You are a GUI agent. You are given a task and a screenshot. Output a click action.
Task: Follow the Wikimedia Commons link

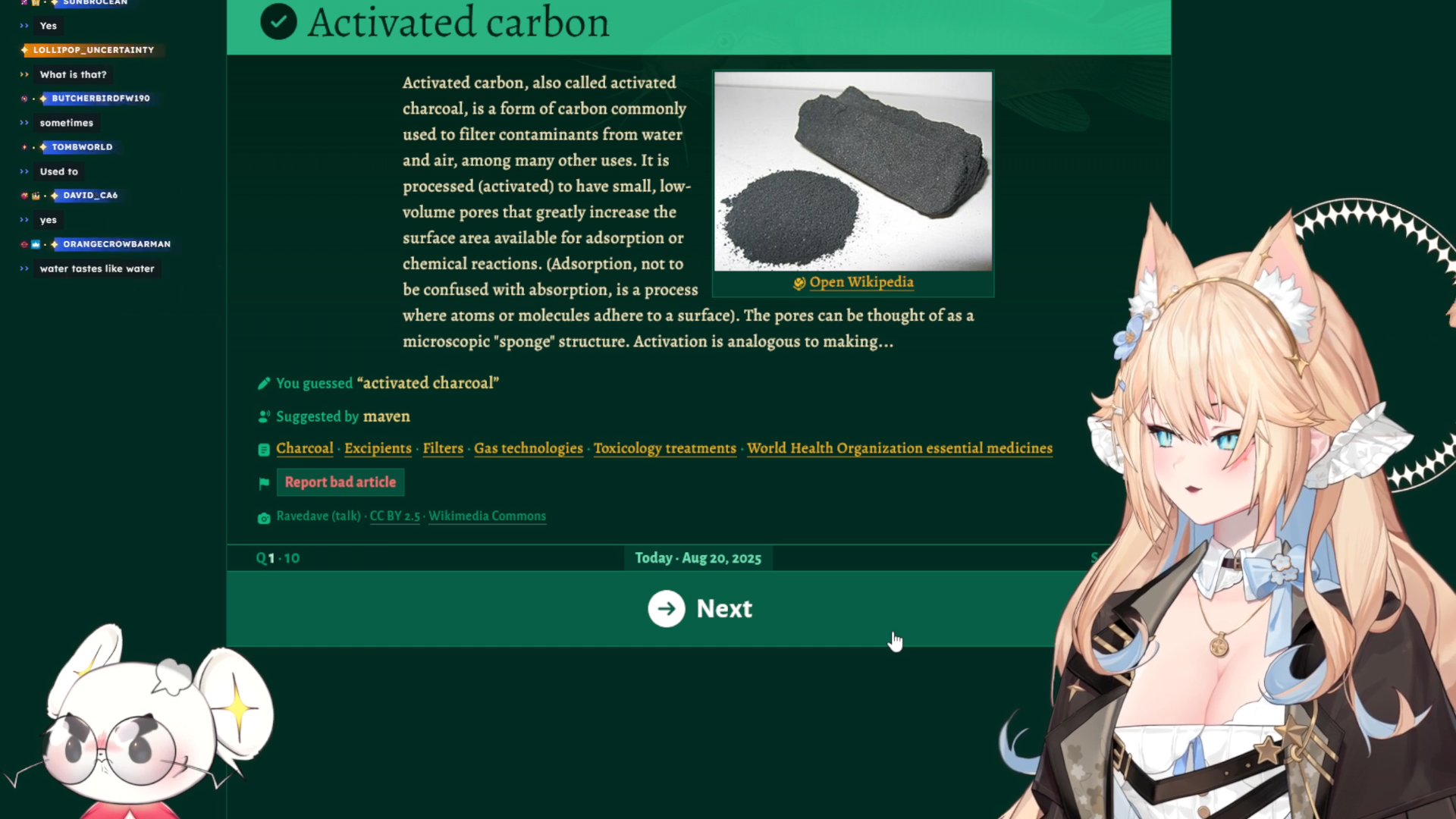click(487, 516)
